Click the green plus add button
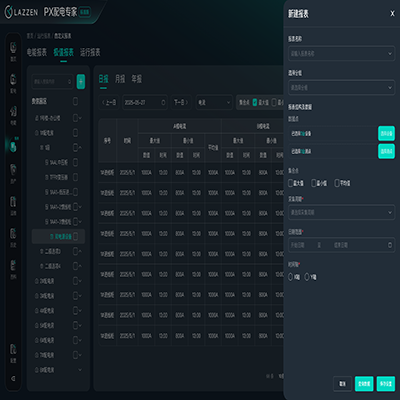This screenshot has height=400, width=400. click(x=81, y=82)
